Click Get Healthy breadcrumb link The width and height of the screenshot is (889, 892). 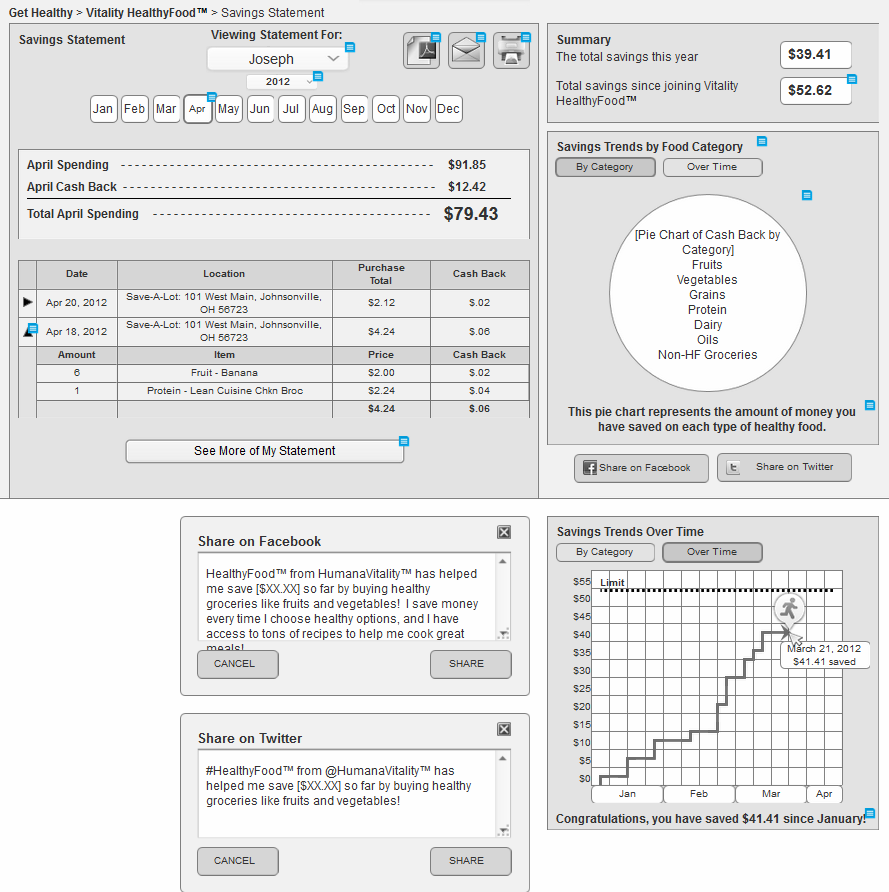(x=41, y=13)
